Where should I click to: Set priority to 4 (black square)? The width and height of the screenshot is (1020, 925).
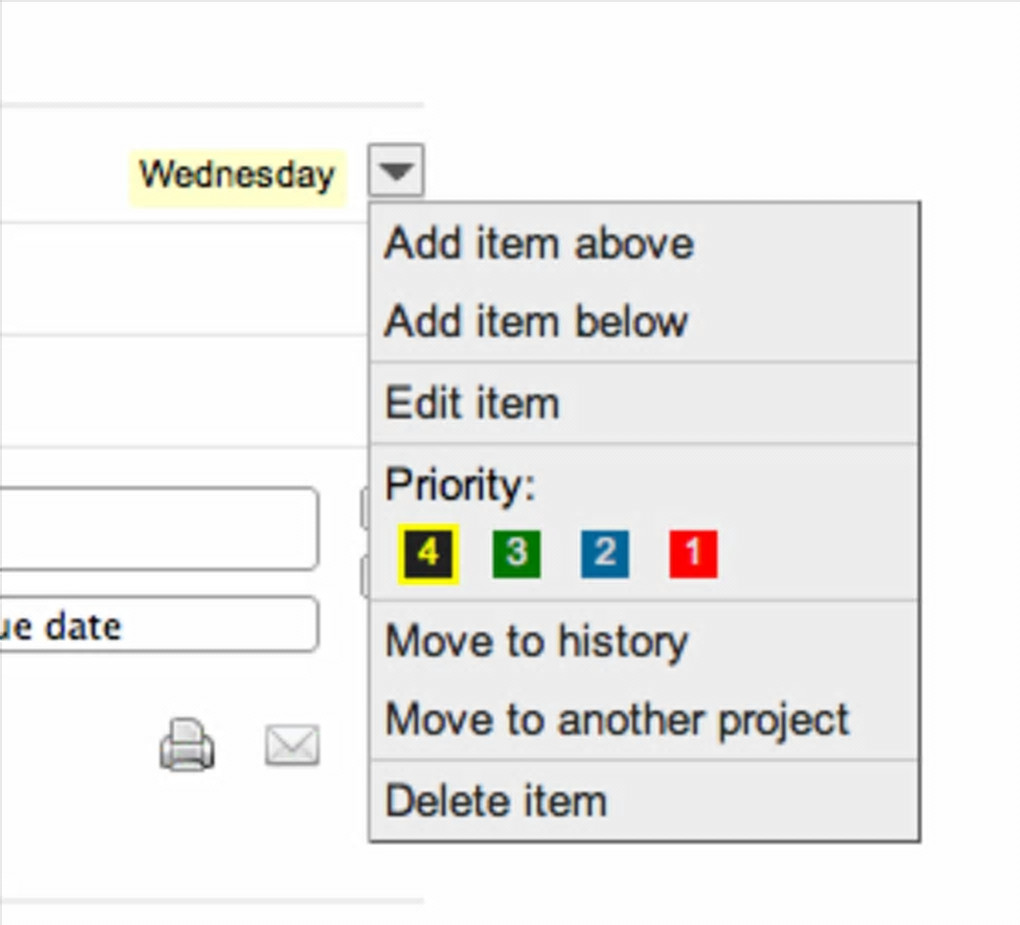point(428,553)
